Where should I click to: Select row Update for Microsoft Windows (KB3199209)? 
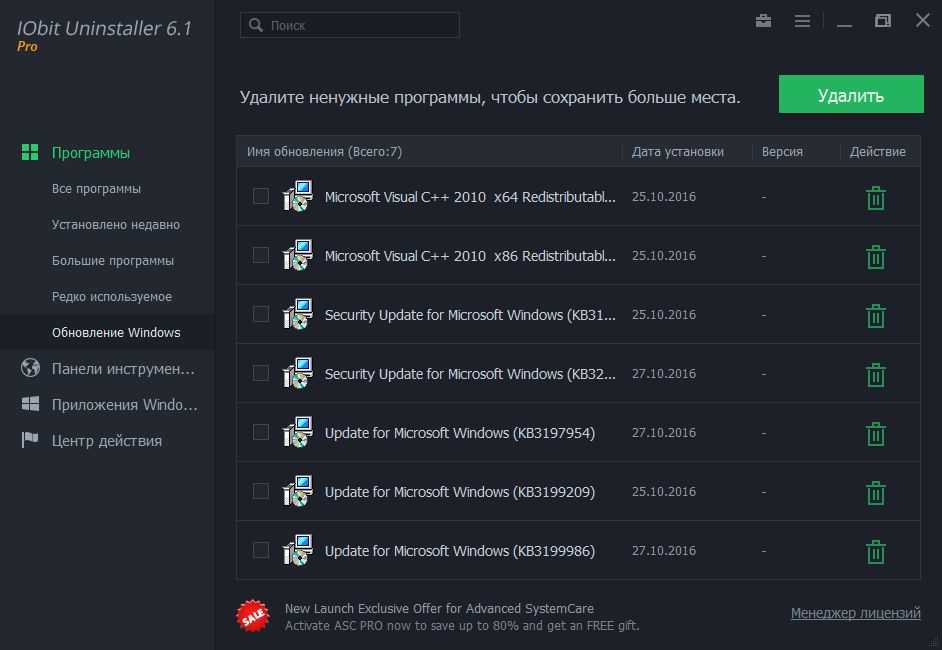tap(578, 491)
